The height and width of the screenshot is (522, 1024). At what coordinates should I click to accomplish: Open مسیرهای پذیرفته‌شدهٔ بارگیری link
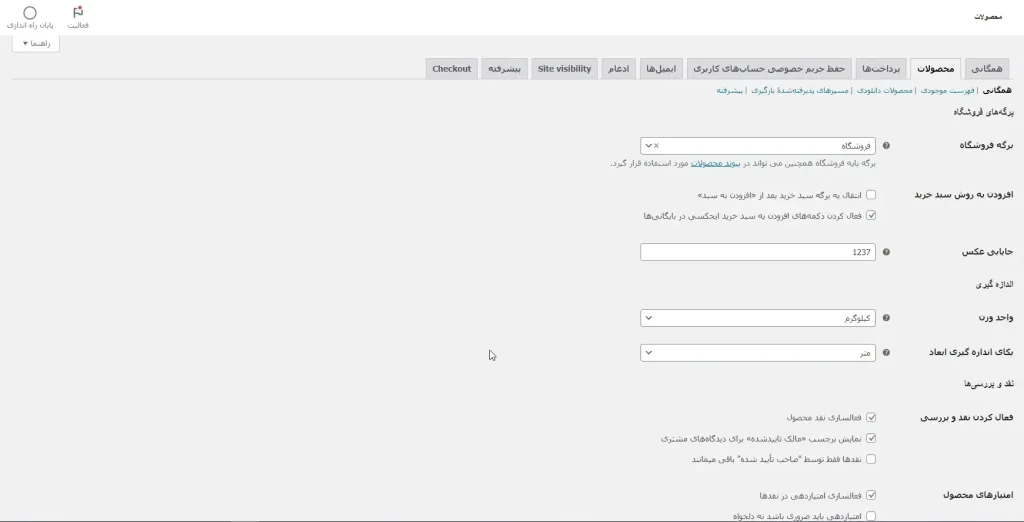point(799,91)
